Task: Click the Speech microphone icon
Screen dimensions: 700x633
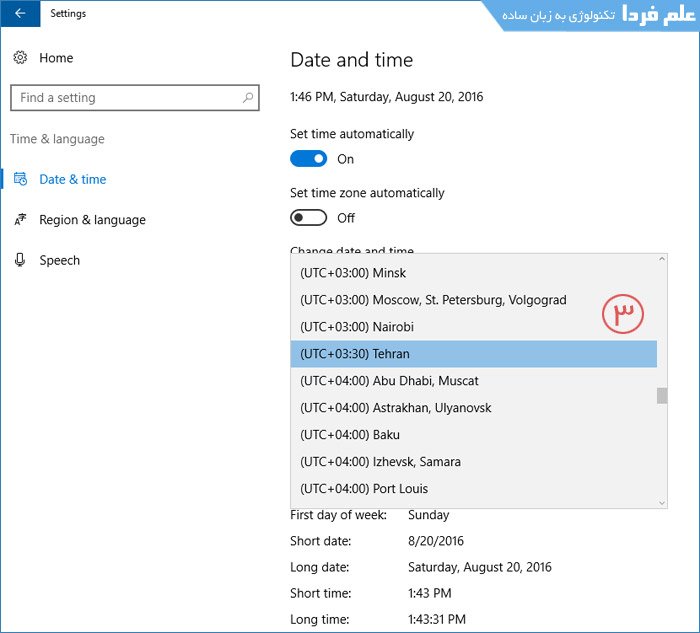Action: click(20, 260)
